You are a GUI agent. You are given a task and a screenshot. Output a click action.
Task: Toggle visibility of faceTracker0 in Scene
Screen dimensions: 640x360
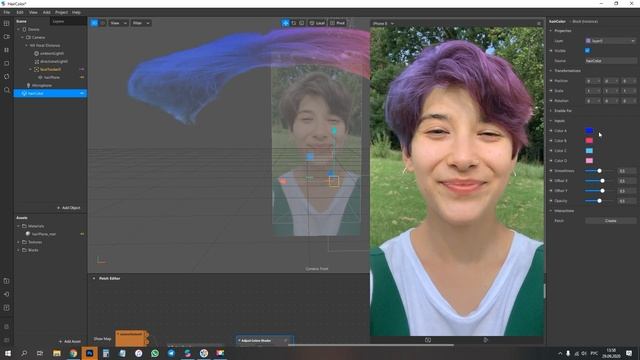tap(82, 69)
